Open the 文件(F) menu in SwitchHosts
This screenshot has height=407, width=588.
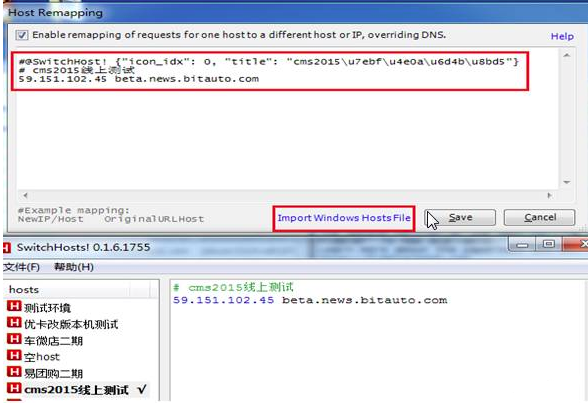click(21, 267)
